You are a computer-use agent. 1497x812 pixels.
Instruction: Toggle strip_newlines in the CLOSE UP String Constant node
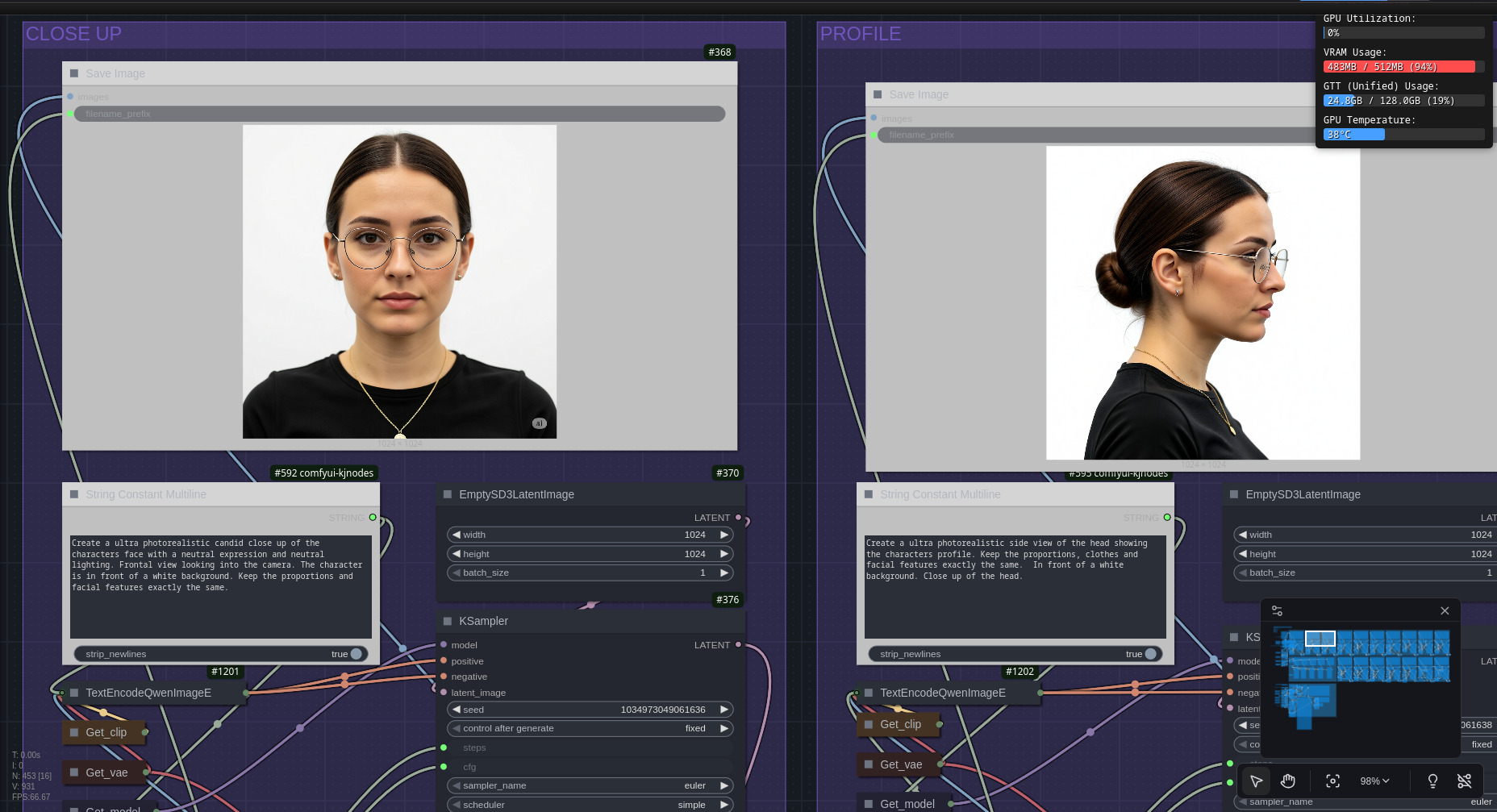(x=356, y=654)
